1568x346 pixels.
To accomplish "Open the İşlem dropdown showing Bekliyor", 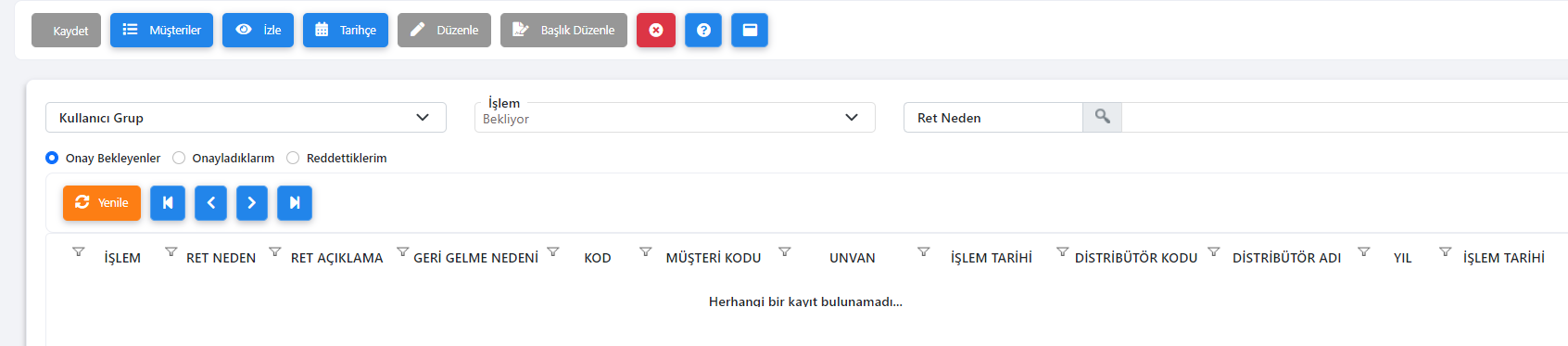I will coord(675,117).
